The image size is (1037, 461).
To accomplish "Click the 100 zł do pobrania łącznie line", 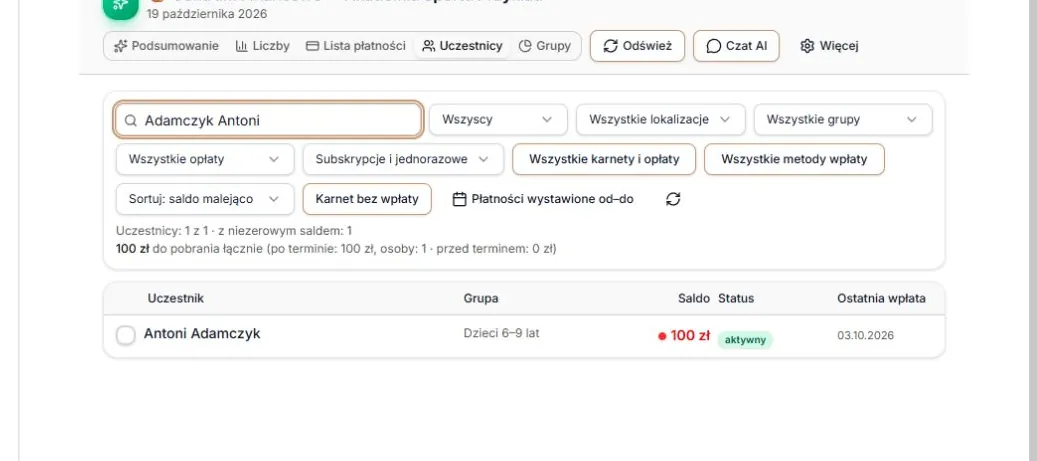I will click(x=336, y=249).
